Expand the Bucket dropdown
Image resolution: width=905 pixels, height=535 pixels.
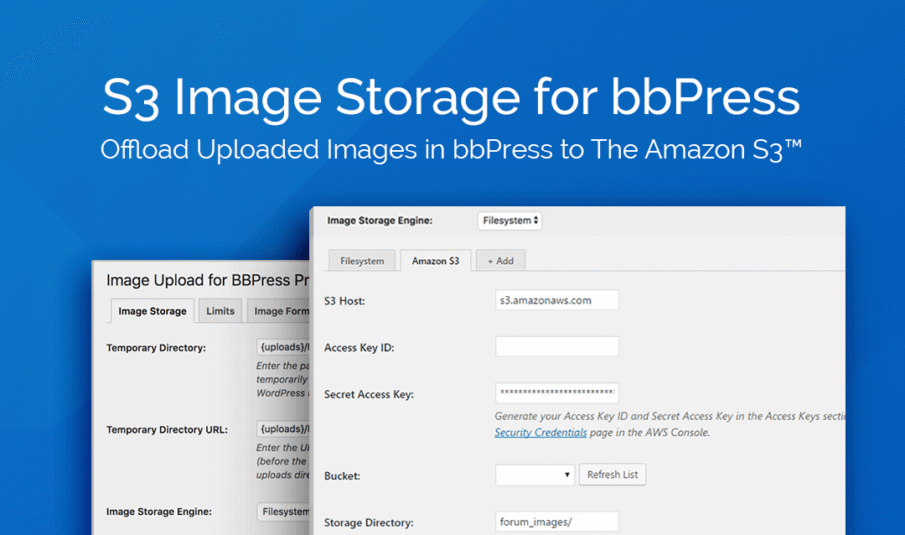click(534, 475)
